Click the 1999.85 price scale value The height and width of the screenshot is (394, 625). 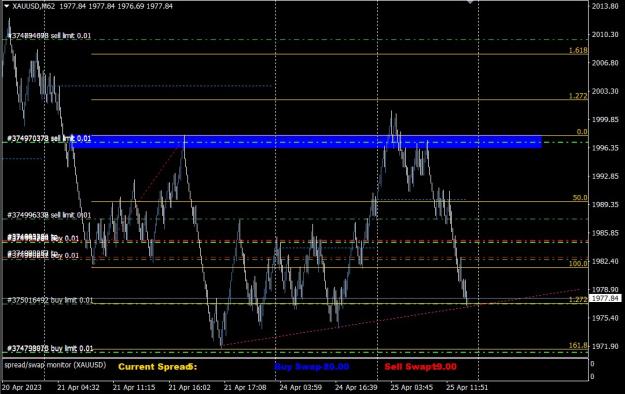click(605, 119)
